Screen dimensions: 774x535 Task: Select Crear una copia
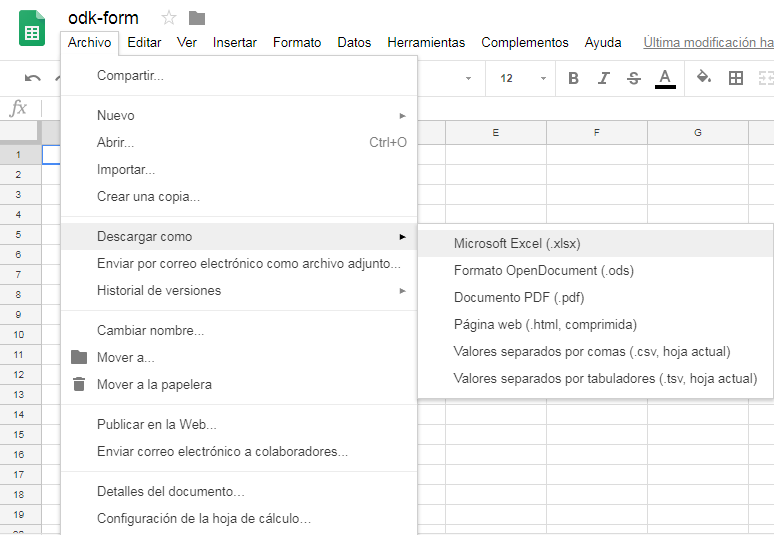[239, 196]
